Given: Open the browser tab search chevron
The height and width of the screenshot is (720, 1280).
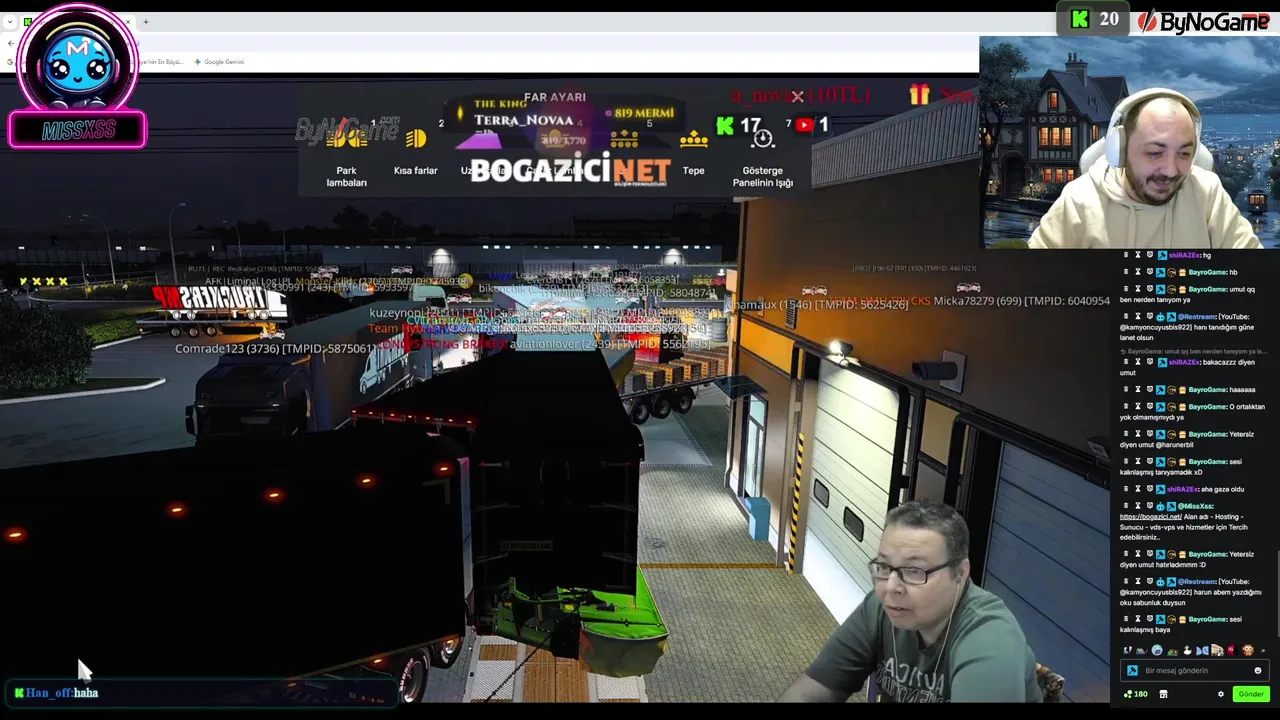Looking at the screenshot, I should click(x=10, y=21).
